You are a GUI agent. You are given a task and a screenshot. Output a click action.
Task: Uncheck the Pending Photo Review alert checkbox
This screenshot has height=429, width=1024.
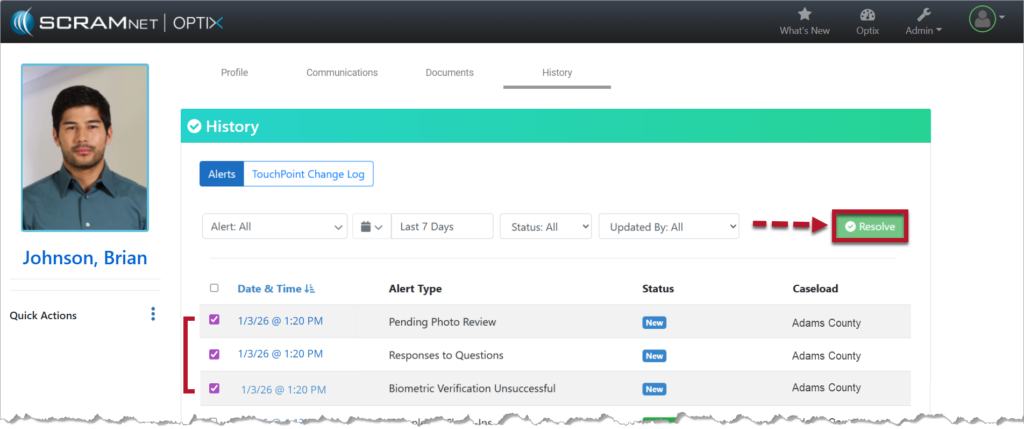pyautogui.click(x=214, y=320)
